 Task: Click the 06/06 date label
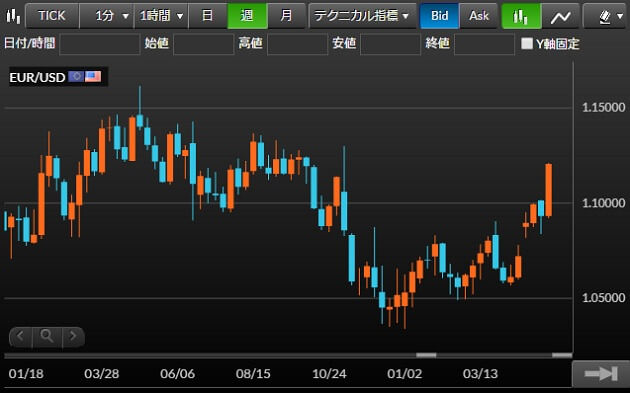[177, 374]
